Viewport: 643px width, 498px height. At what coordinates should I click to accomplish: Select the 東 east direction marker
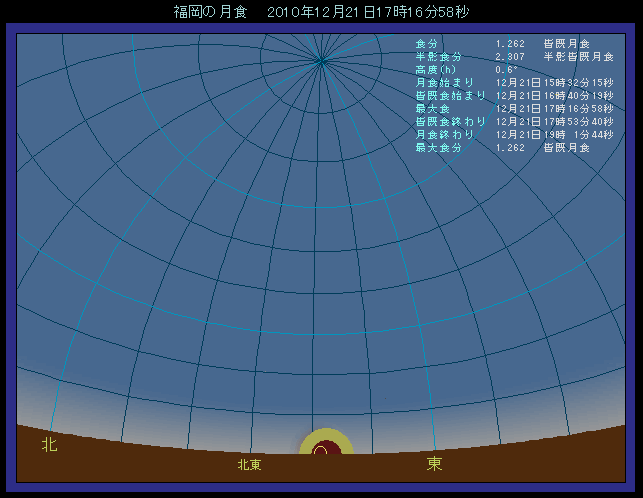tap(434, 464)
